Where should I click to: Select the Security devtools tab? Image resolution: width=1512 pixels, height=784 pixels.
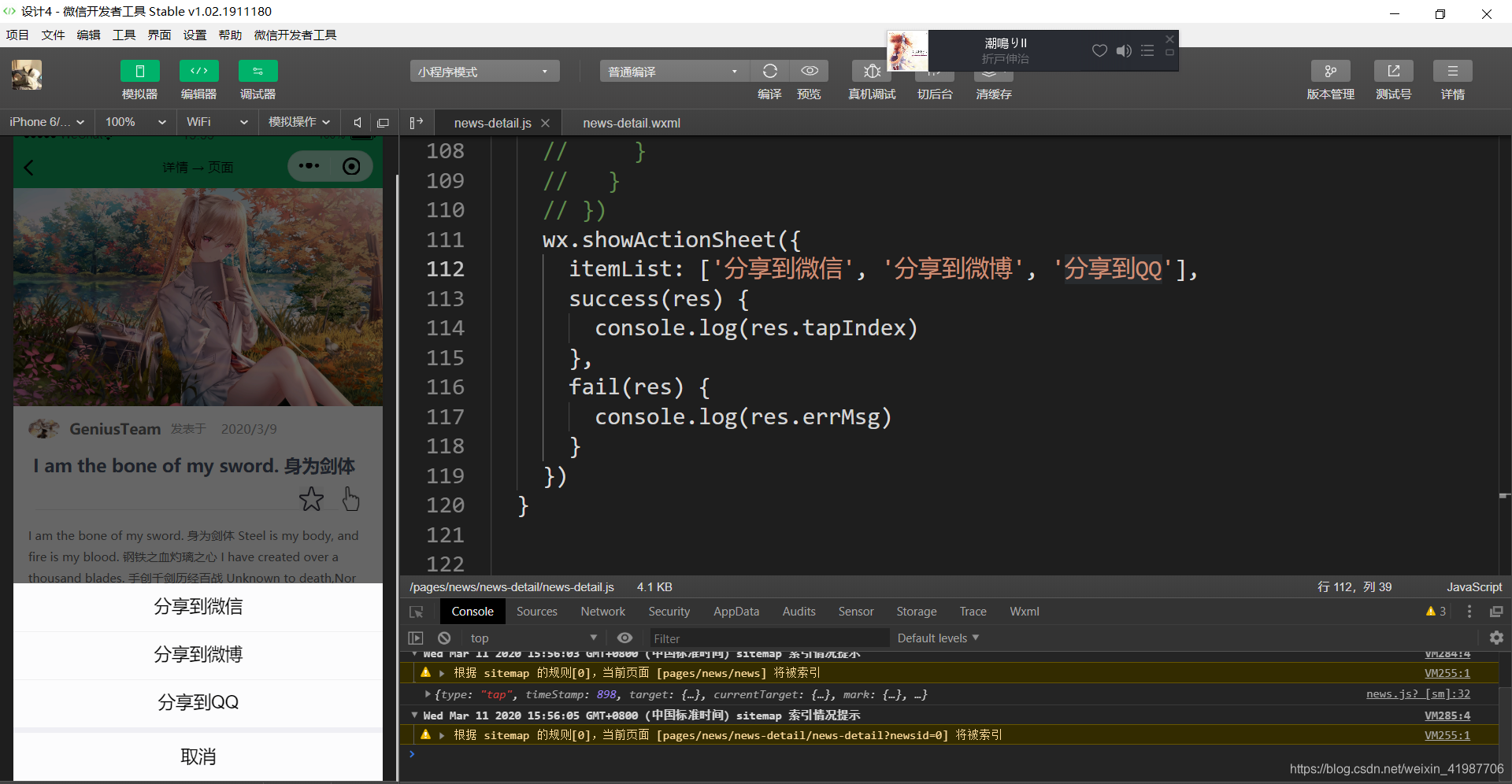point(669,612)
